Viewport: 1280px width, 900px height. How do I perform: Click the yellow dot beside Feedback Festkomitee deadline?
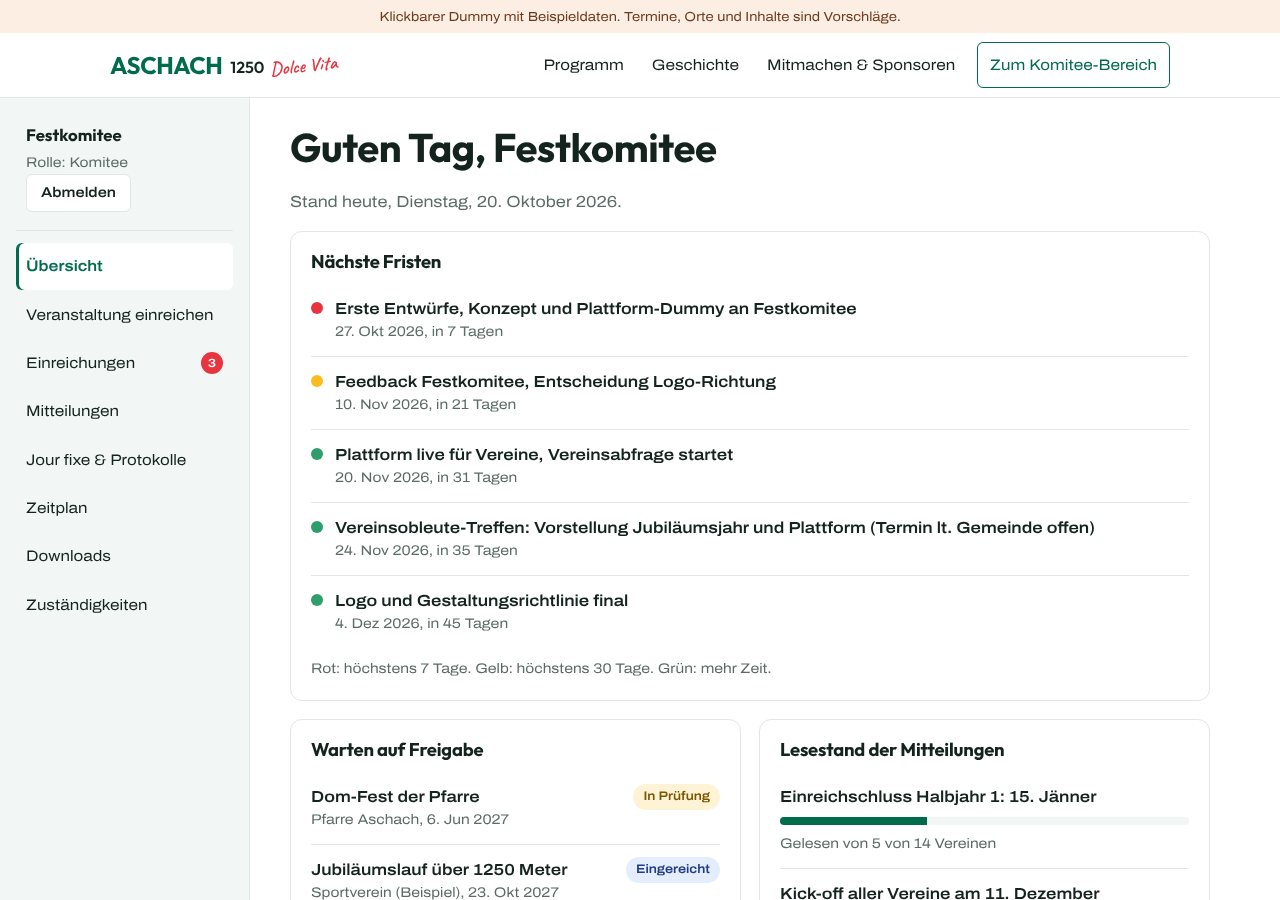[x=317, y=381]
